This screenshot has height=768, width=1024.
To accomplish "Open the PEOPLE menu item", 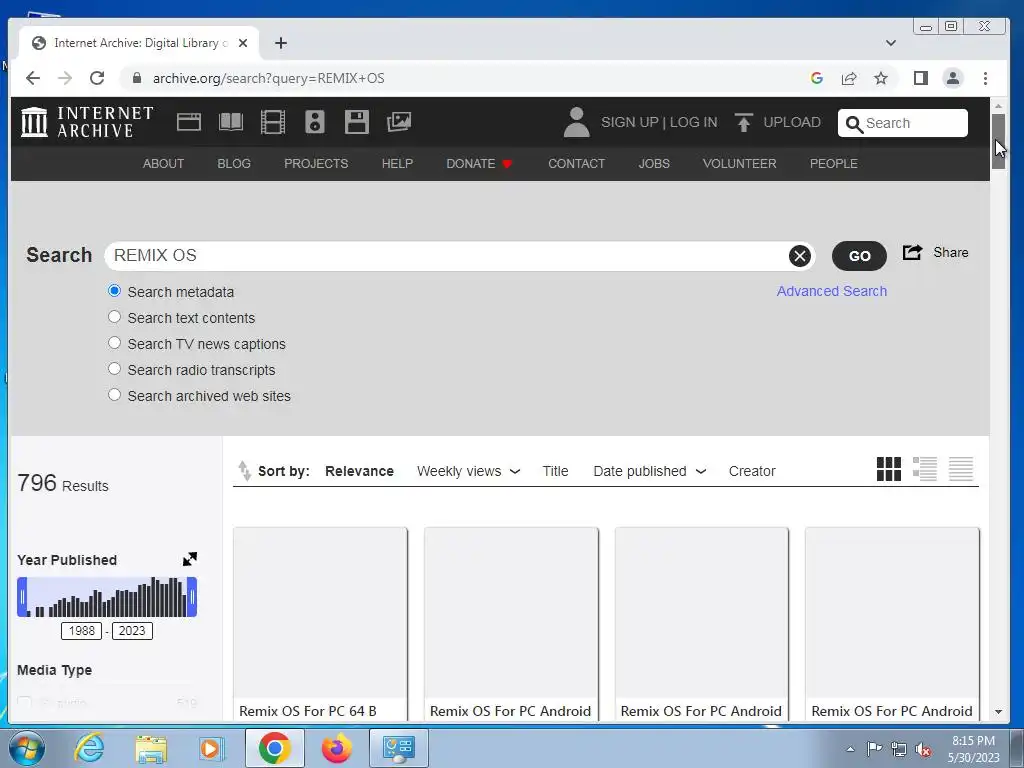I will click(x=833, y=164).
